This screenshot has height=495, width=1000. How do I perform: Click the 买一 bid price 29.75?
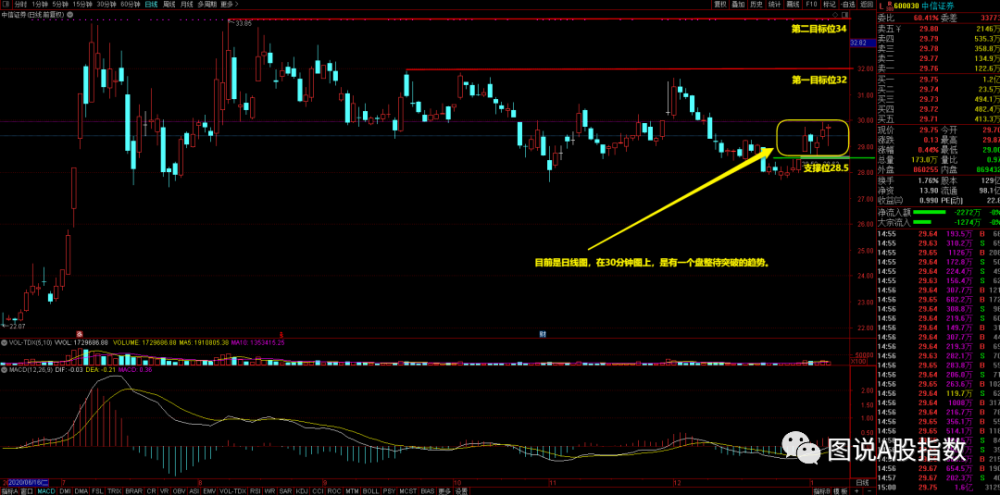pos(929,79)
